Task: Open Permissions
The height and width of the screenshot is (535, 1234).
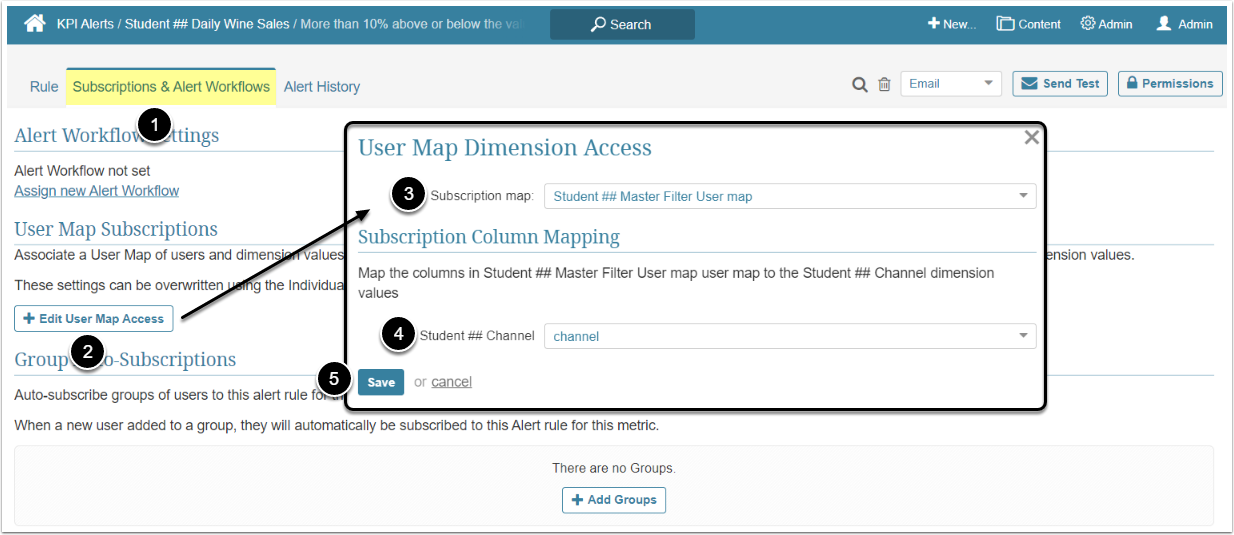Action: [x=1170, y=84]
